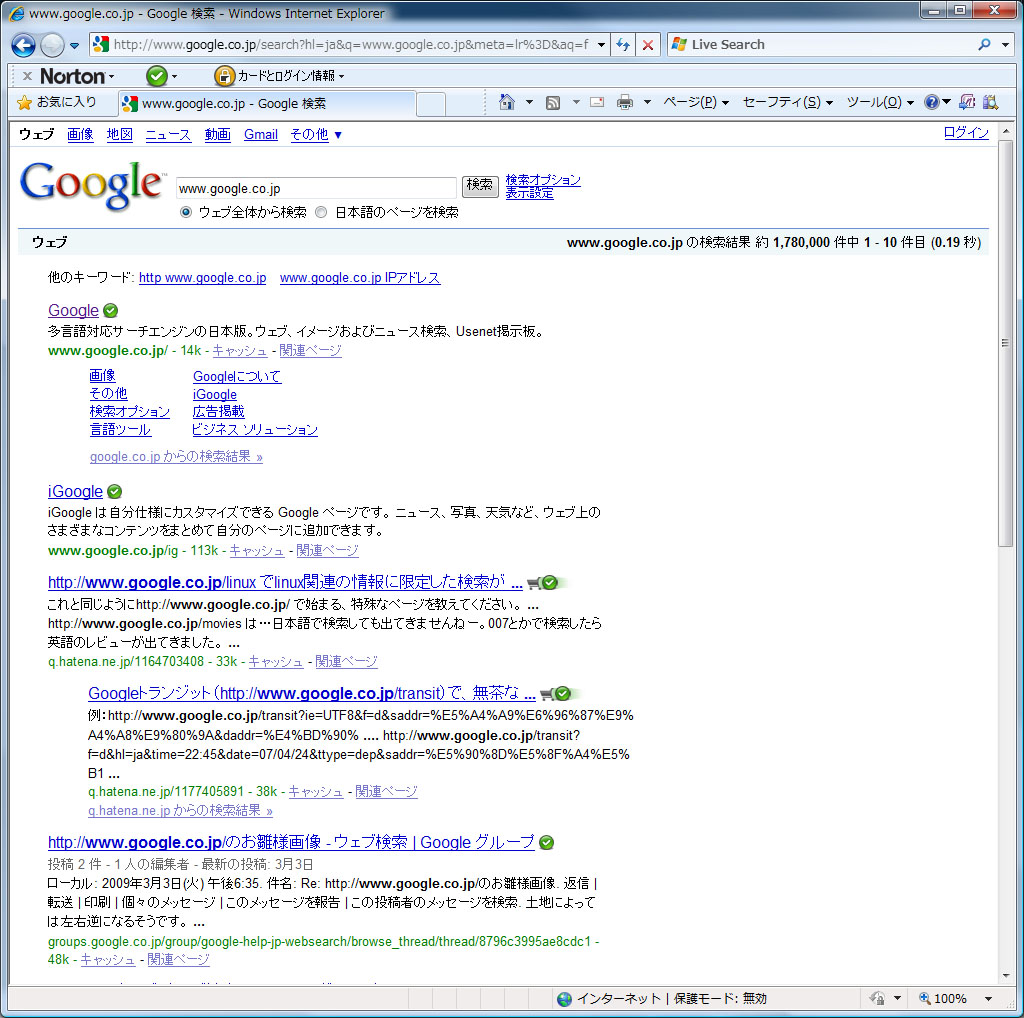Click the browser Forward button
The image size is (1024, 1018).
(52, 45)
